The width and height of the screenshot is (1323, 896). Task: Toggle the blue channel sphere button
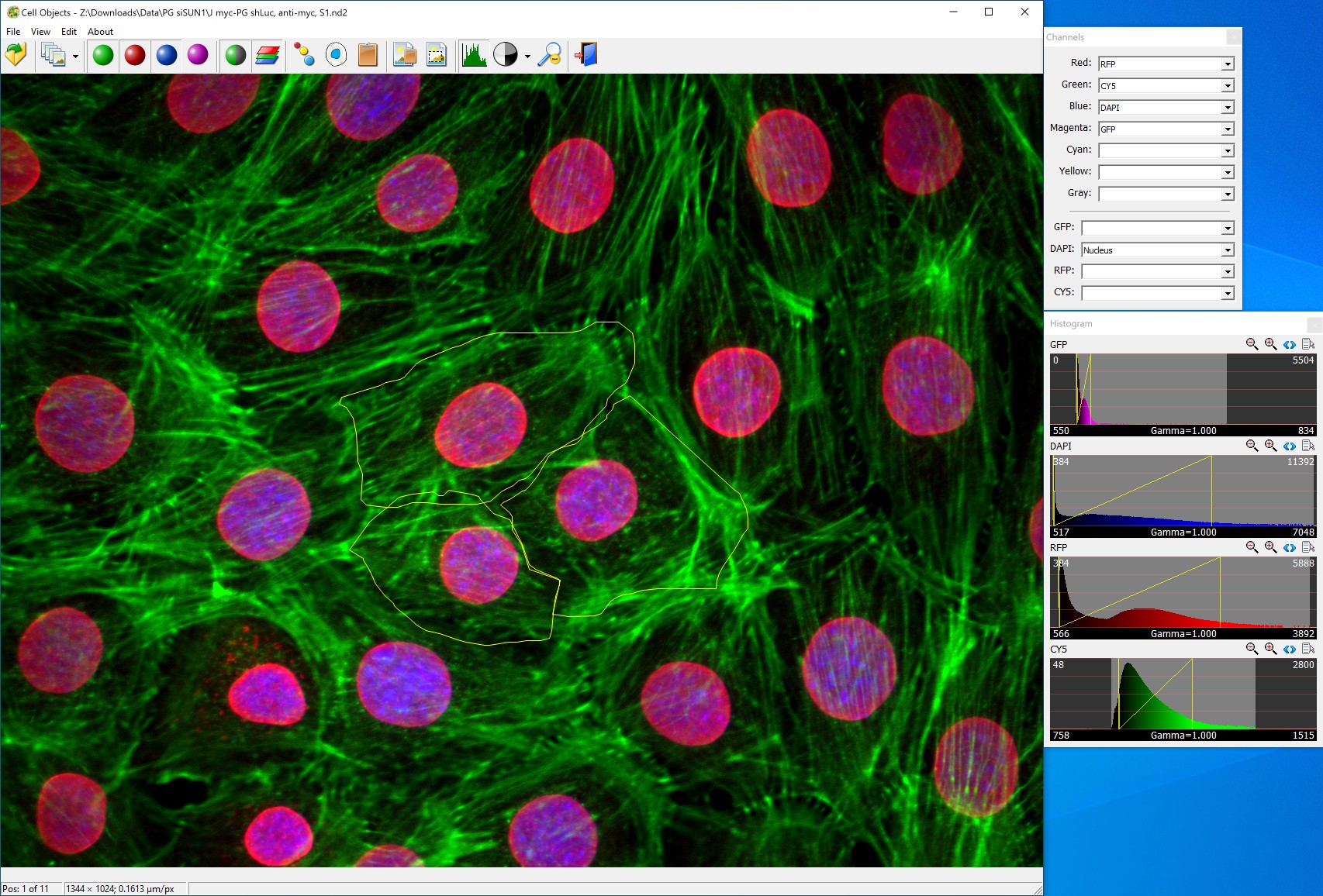click(167, 55)
